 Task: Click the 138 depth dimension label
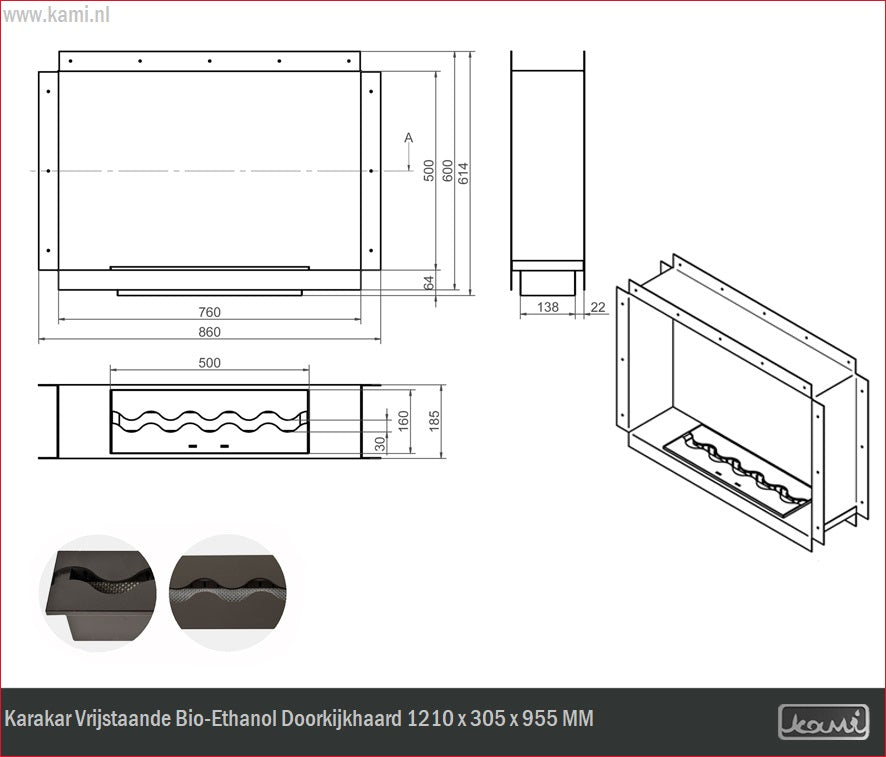coord(548,307)
